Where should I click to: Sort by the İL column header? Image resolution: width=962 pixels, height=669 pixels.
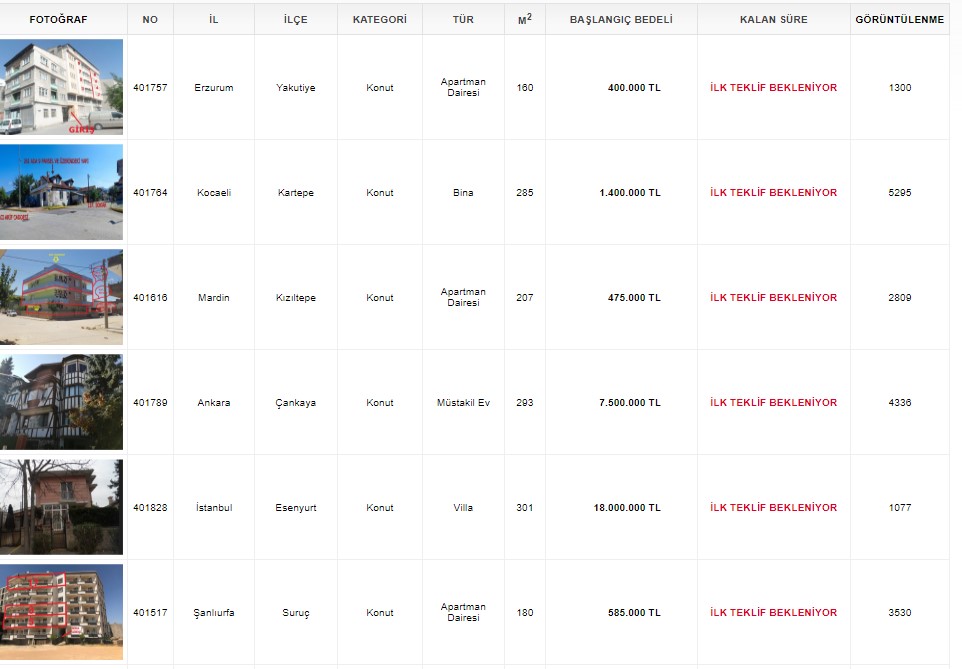pyautogui.click(x=214, y=20)
